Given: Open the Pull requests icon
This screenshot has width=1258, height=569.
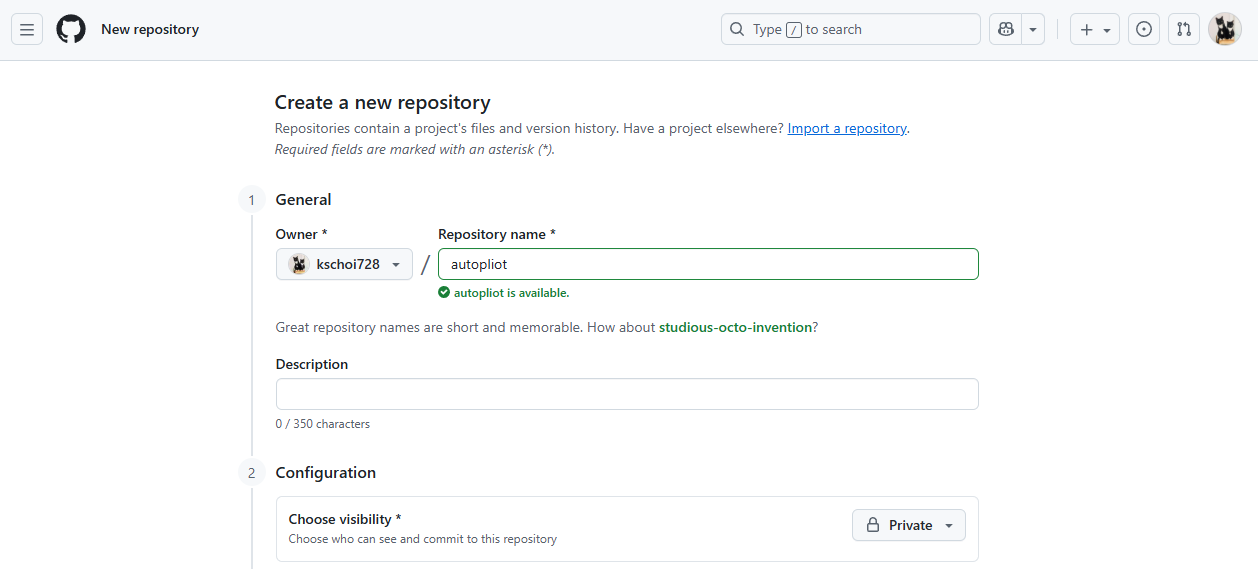Looking at the screenshot, I should 1184,30.
